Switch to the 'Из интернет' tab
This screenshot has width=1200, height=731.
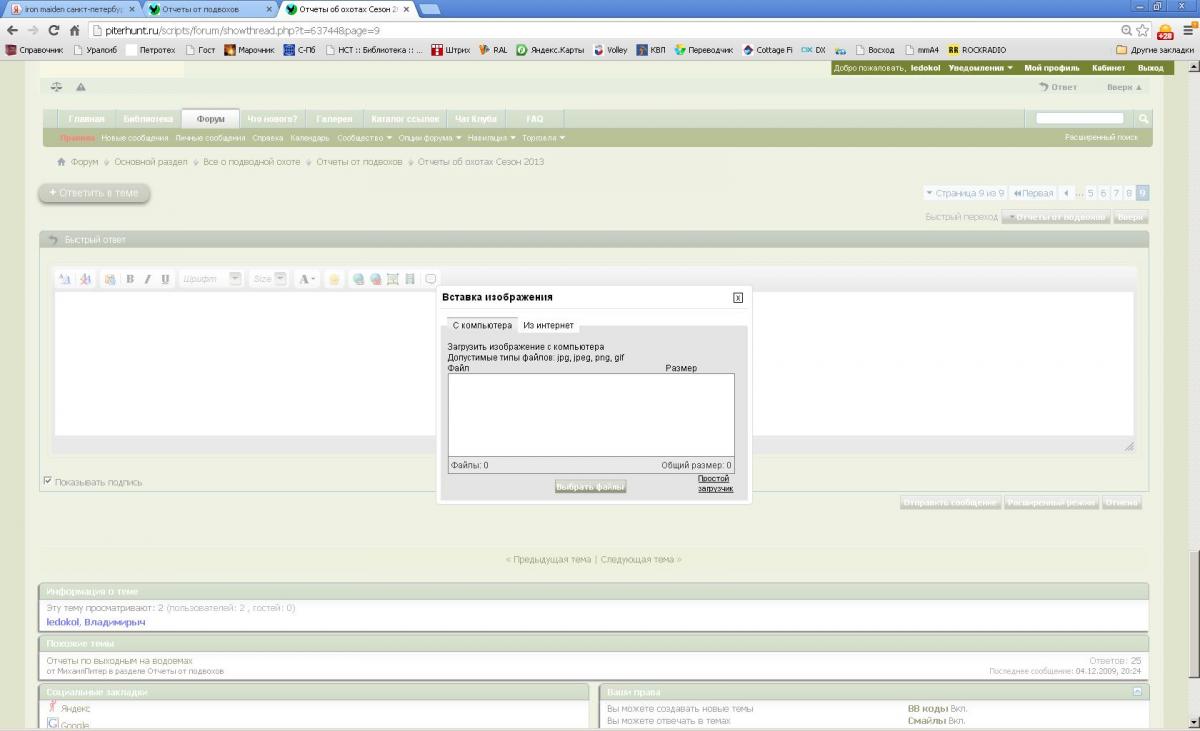pos(548,325)
